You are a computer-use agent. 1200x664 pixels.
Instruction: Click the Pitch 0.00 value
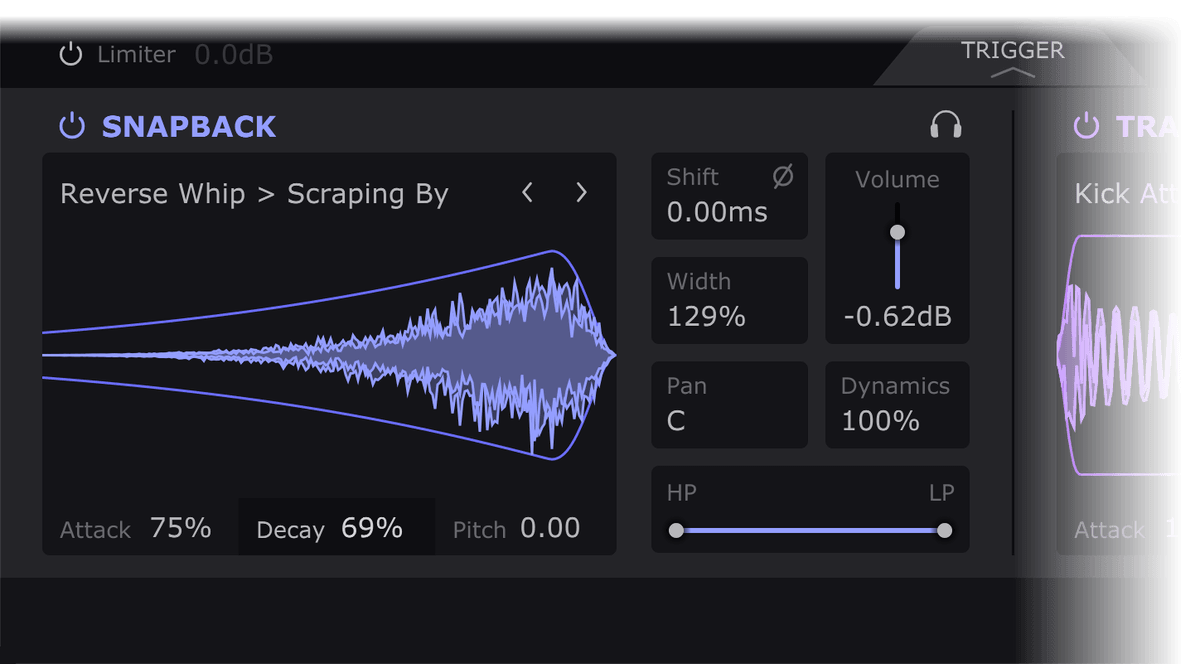coord(550,528)
